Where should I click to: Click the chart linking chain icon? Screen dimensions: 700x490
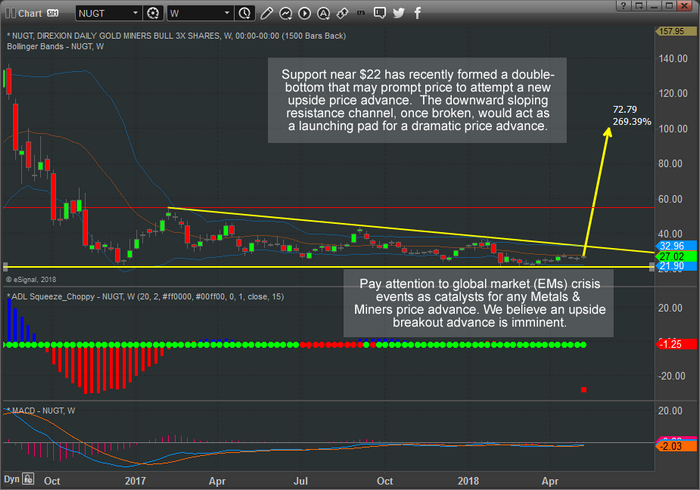click(342, 13)
